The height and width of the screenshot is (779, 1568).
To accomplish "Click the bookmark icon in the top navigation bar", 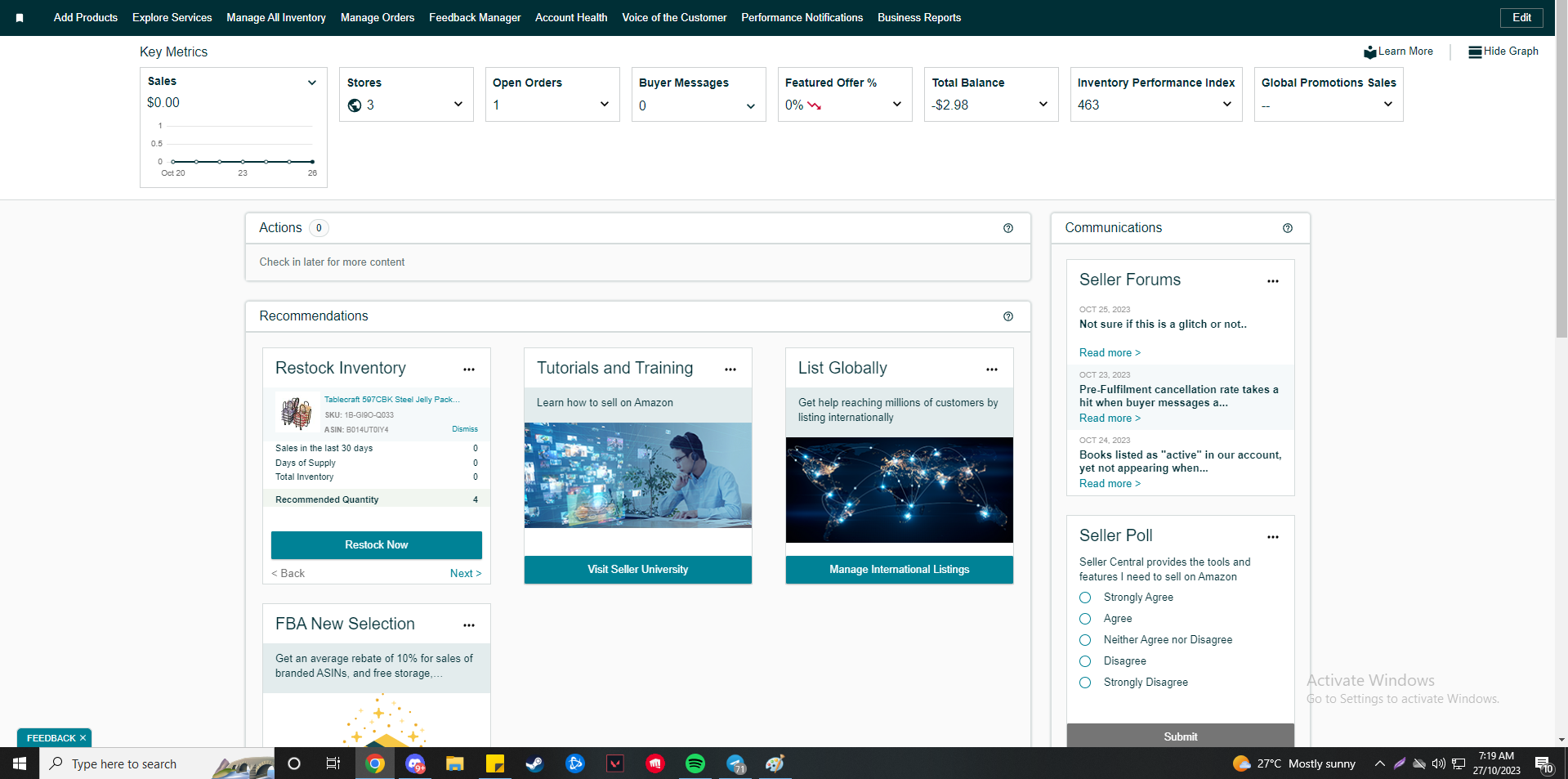I will (20, 17).
